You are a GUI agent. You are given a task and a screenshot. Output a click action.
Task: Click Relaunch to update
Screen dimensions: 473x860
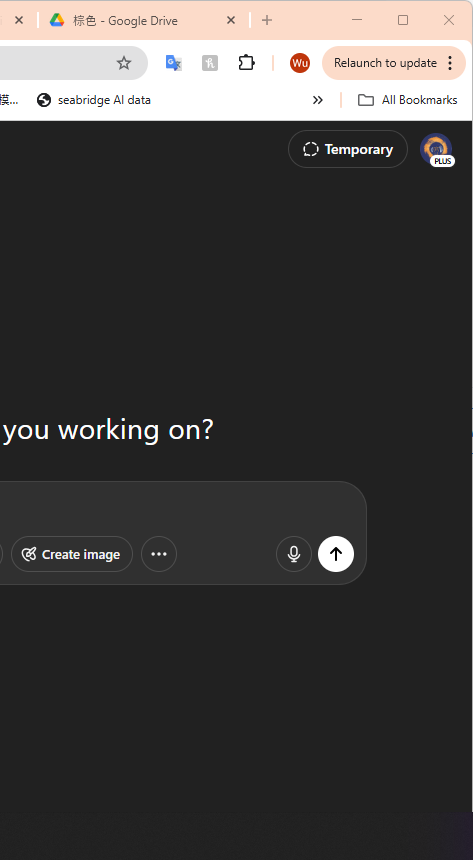pyautogui.click(x=385, y=63)
